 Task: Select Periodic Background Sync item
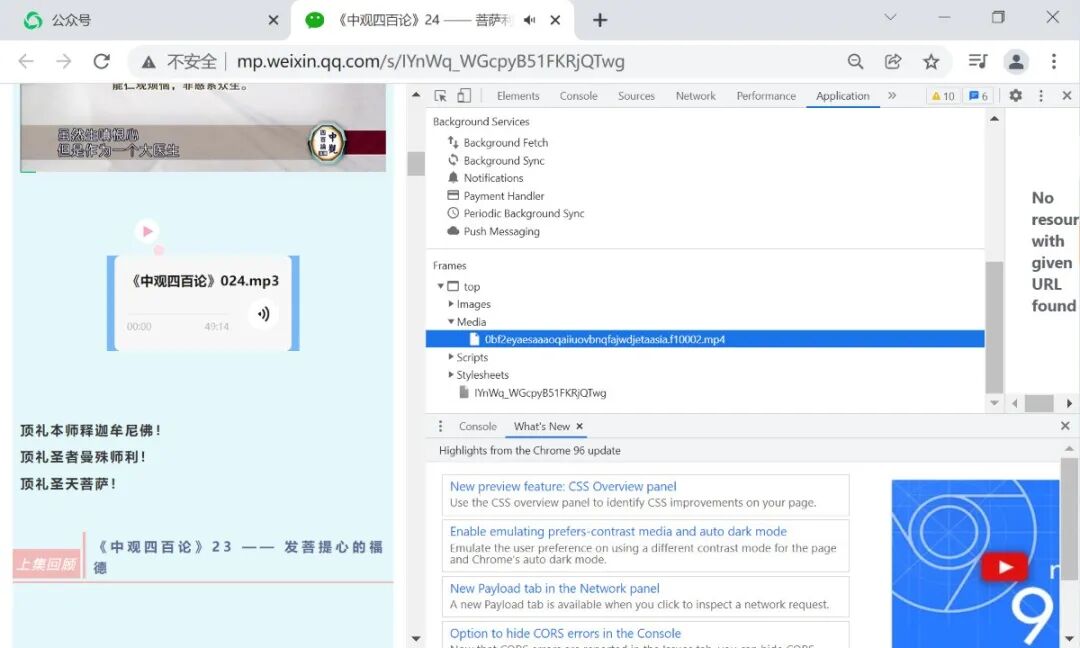(x=523, y=213)
